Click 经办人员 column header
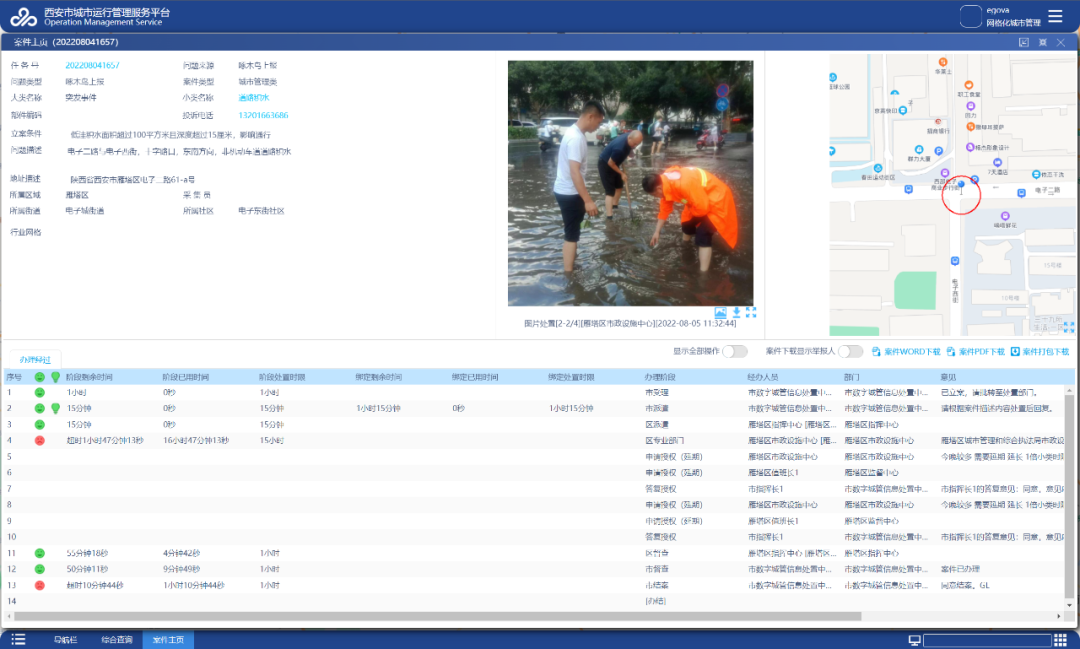The image size is (1080, 649). (762, 377)
